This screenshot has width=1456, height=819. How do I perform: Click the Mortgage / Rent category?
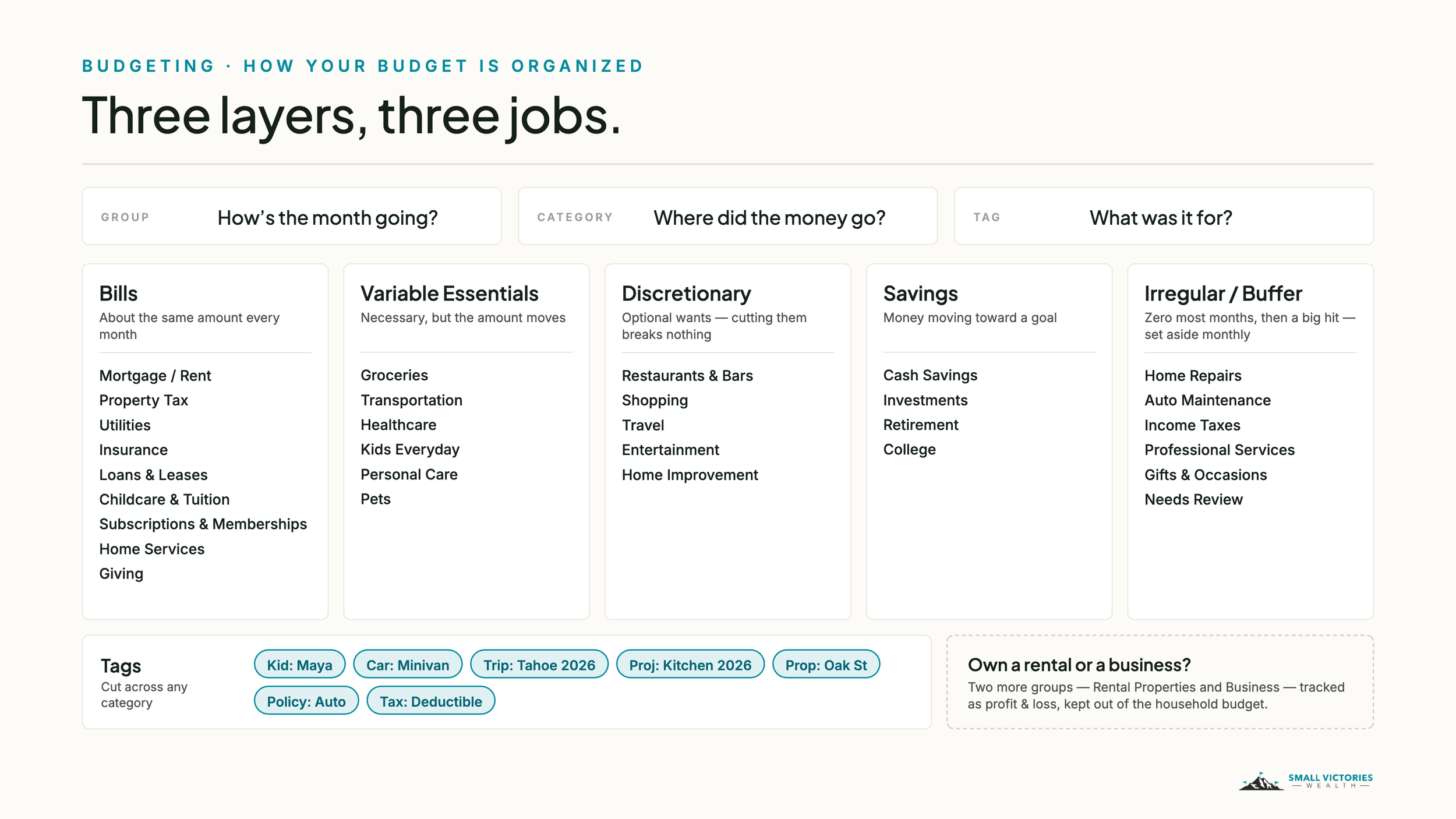coord(155,376)
